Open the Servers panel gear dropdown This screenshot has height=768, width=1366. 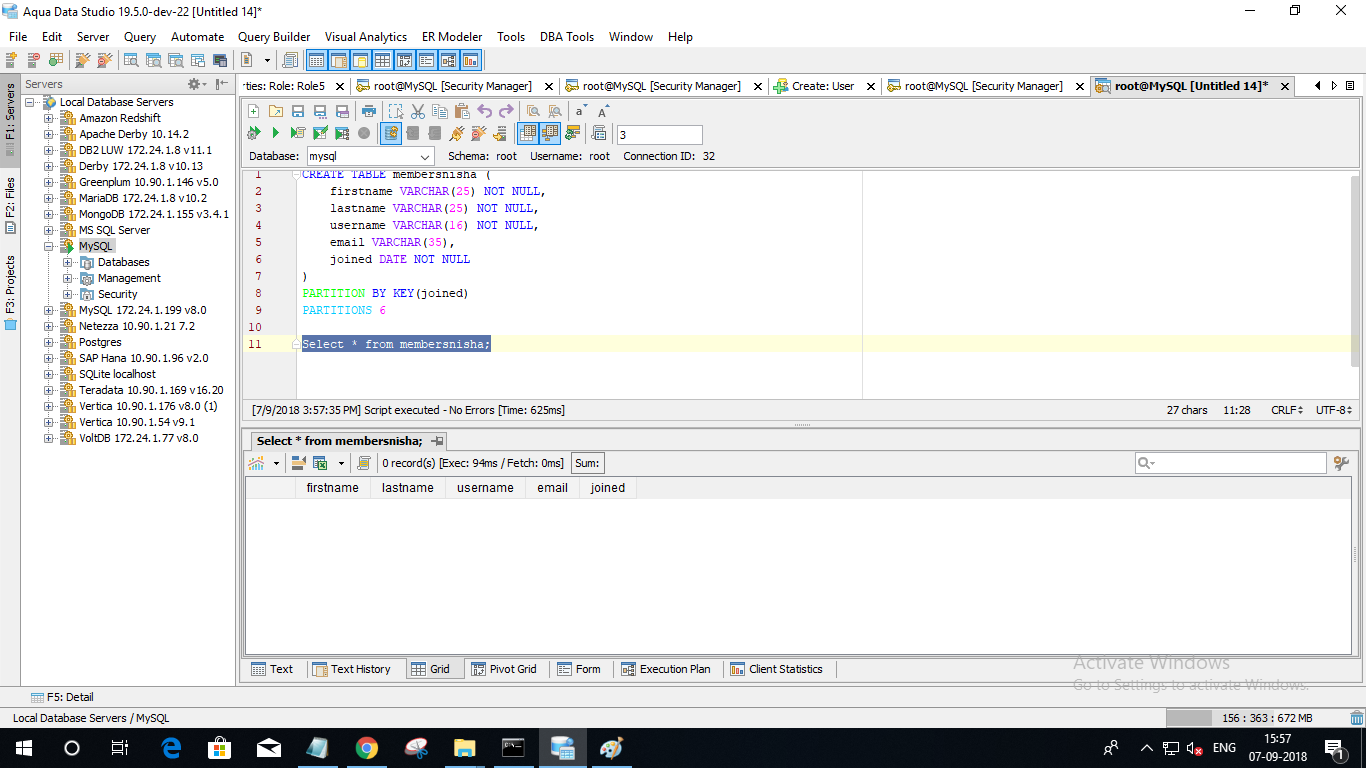(x=197, y=84)
